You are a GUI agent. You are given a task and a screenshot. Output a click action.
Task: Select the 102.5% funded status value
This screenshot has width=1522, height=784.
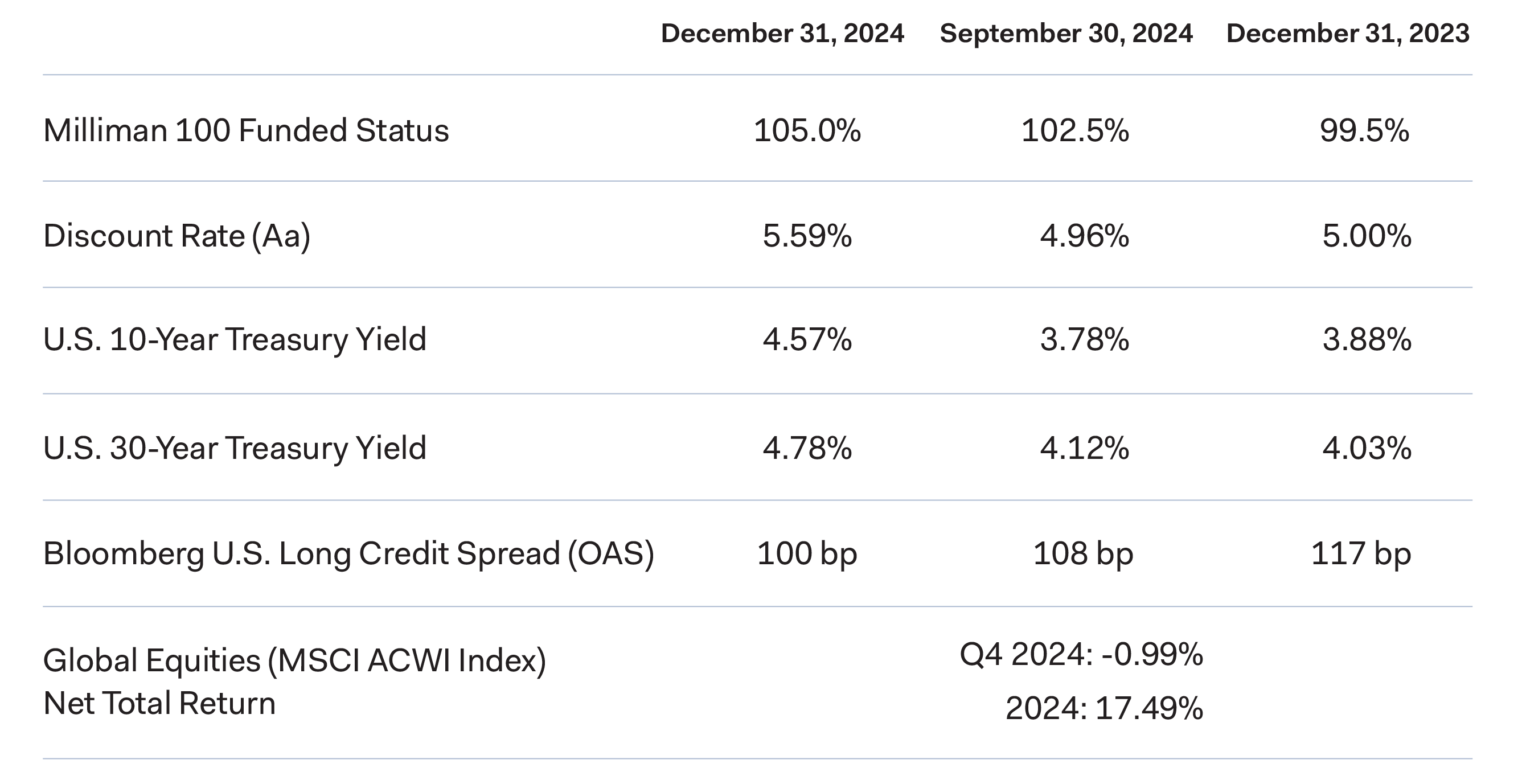pos(1074,130)
